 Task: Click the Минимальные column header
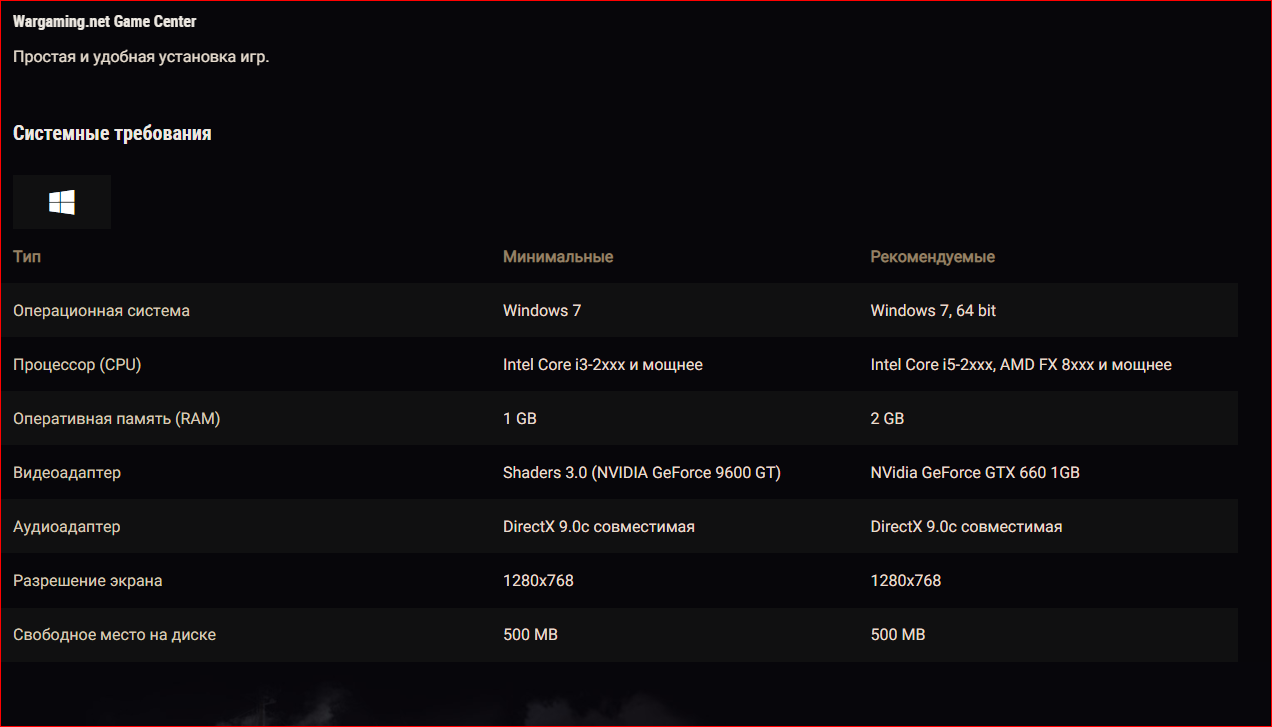pos(558,257)
